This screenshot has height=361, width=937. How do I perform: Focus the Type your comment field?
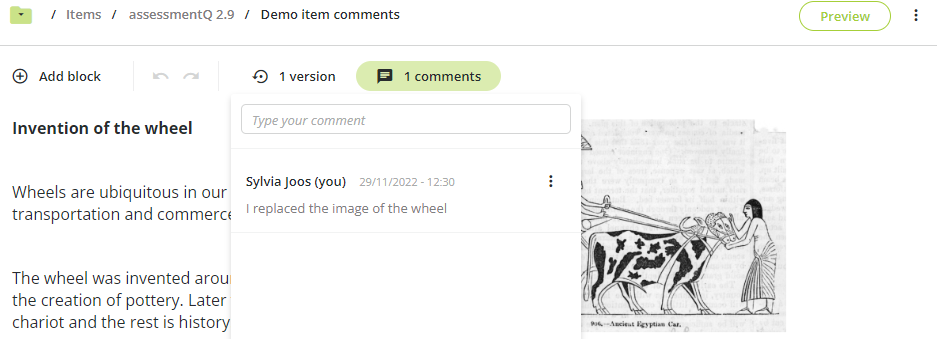(406, 120)
